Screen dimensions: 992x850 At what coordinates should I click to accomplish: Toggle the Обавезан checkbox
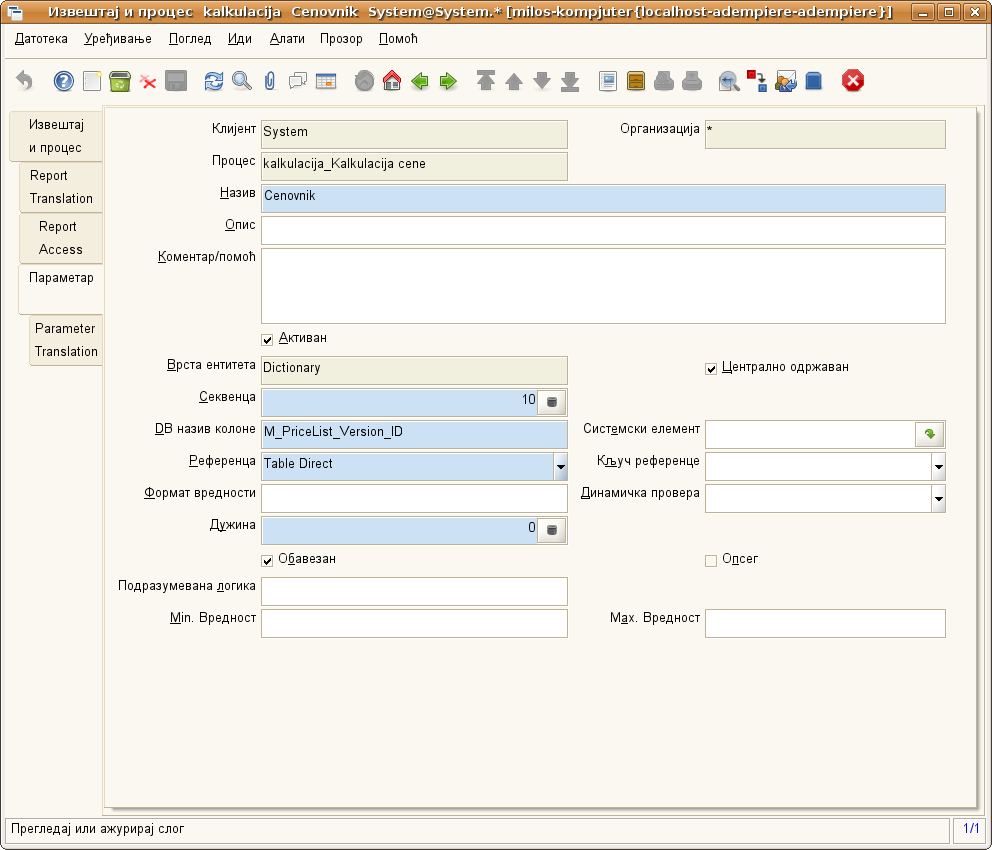tap(267, 560)
